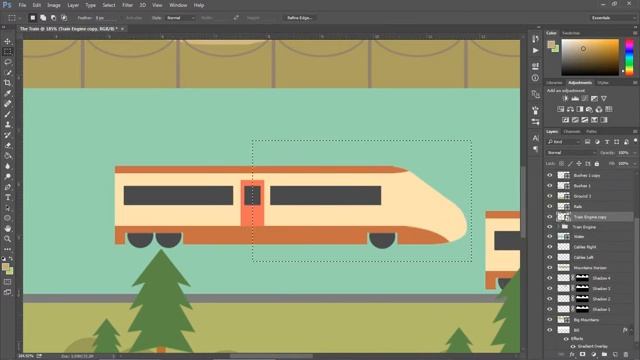Image resolution: width=640 pixels, height=360 pixels.
Task: Toggle lock transparent pixels
Action: click(562, 164)
